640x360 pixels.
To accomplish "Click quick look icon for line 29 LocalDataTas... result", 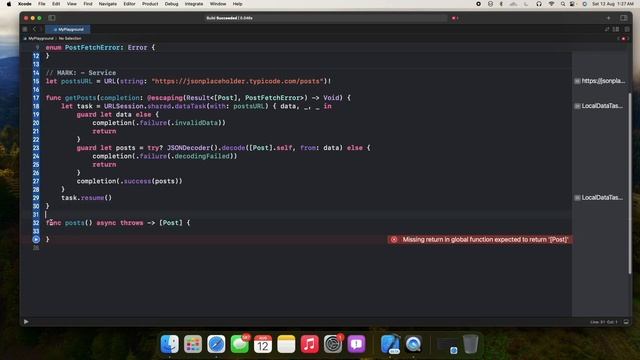I will [577, 198].
